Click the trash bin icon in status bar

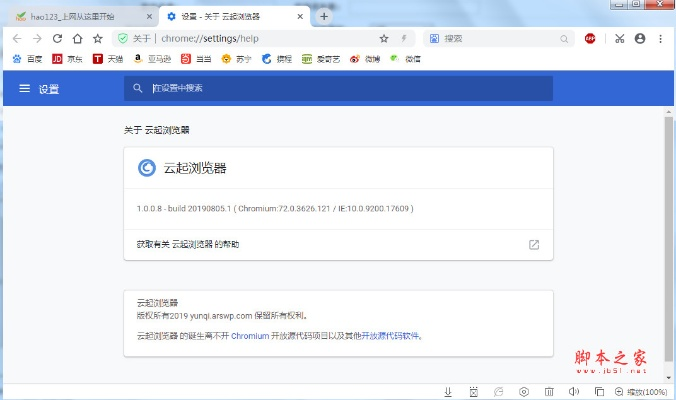tap(548, 391)
